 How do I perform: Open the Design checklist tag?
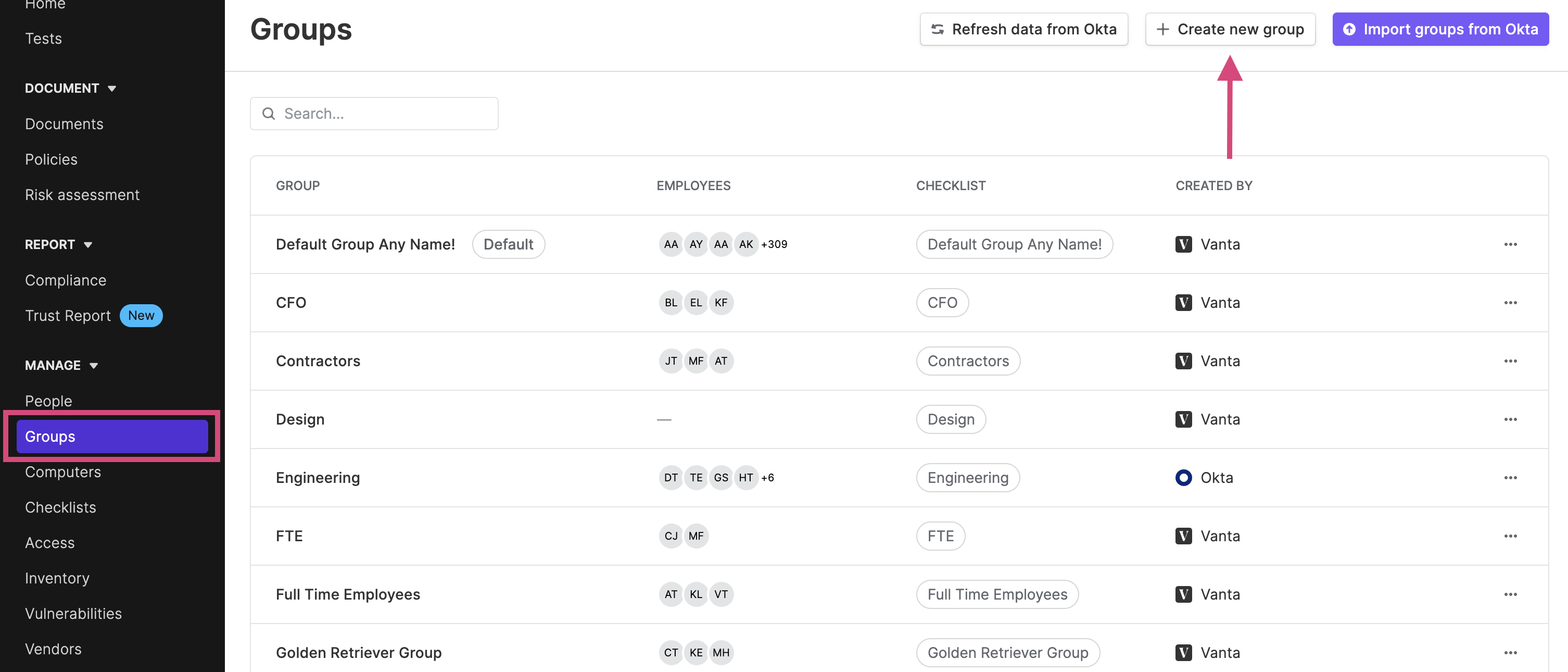click(x=951, y=420)
